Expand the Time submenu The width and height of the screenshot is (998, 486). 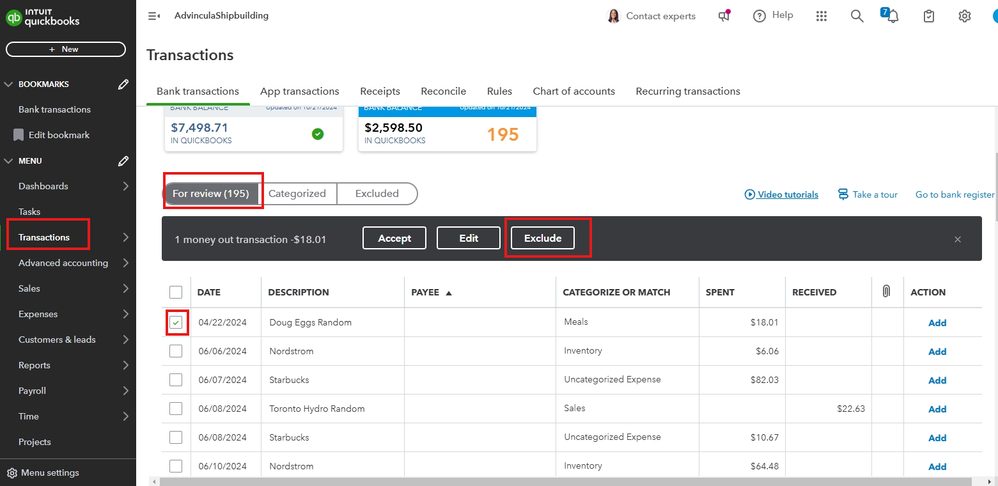coord(125,416)
